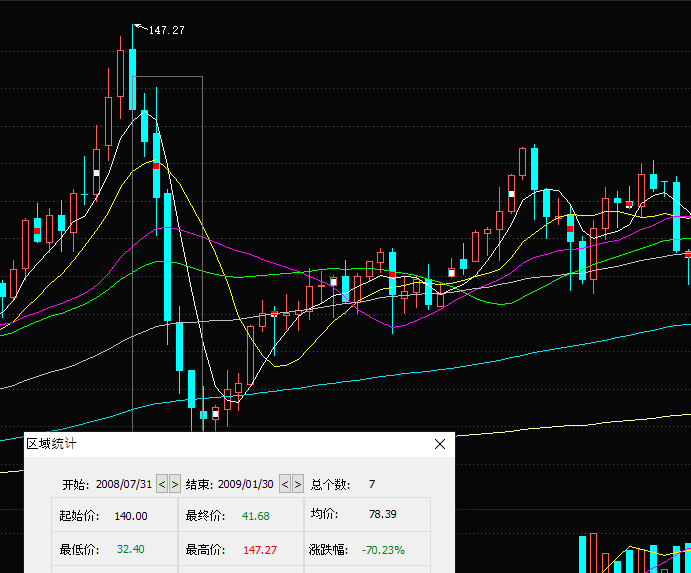Image resolution: width=691 pixels, height=573 pixels.
Task: Click the right-edge cyan candlestick crossing the moving averages
Action: point(676,215)
